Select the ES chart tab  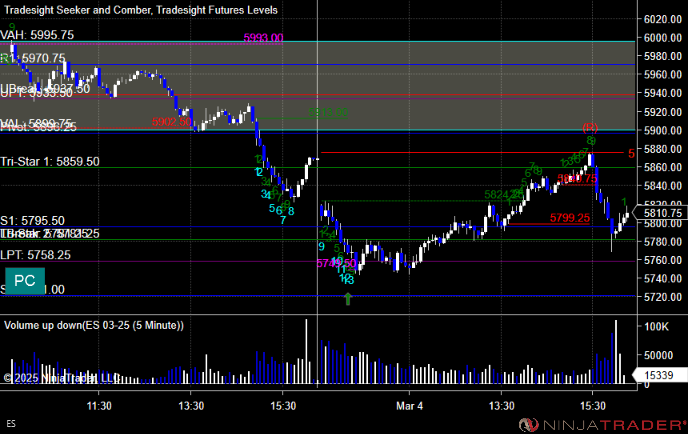point(11,423)
